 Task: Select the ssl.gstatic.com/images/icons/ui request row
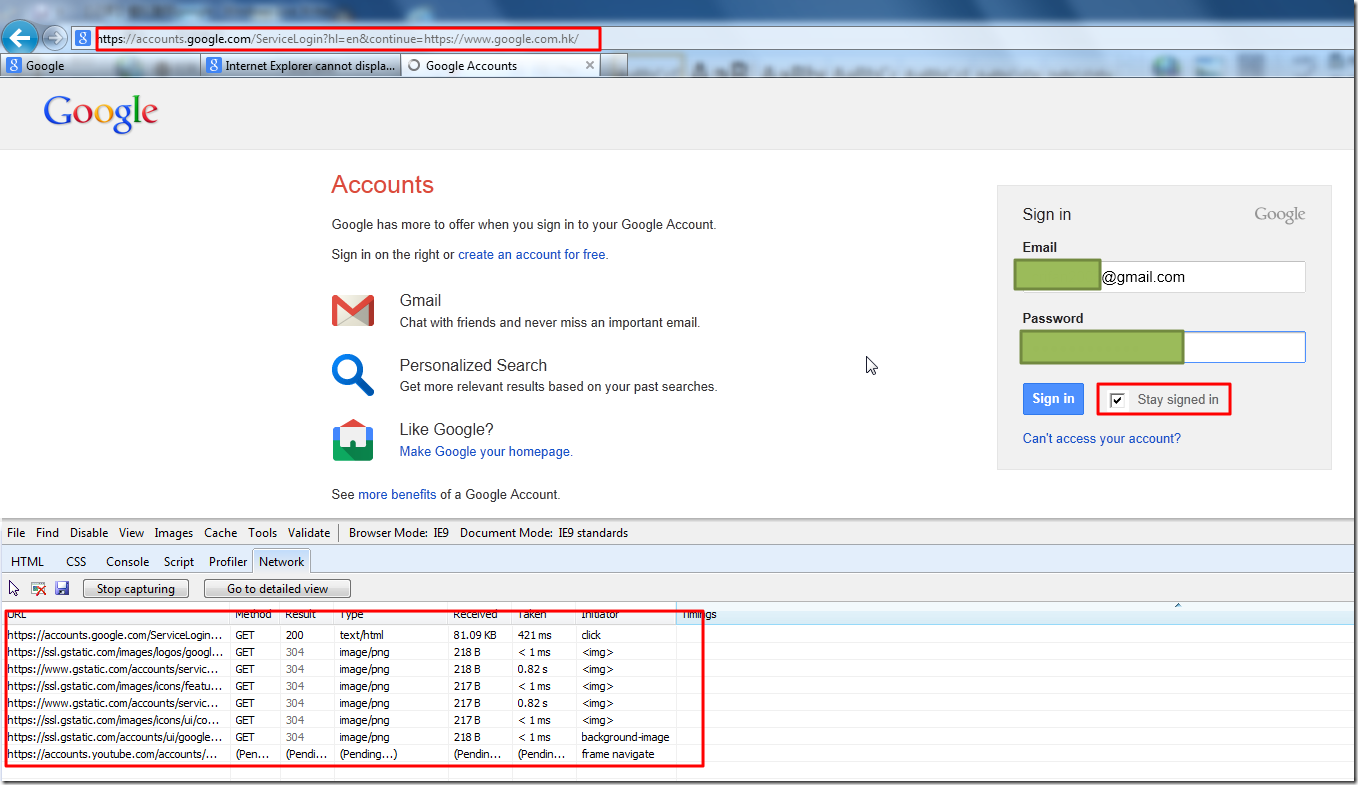pyautogui.click(x=341, y=720)
